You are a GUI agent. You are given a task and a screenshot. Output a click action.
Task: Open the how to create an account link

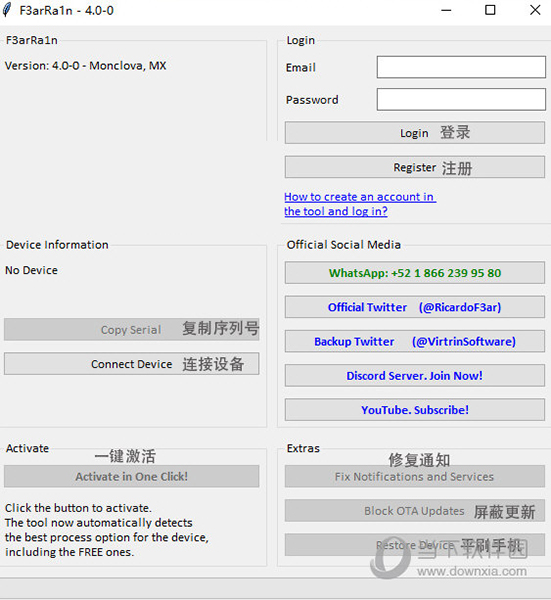point(360,204)
